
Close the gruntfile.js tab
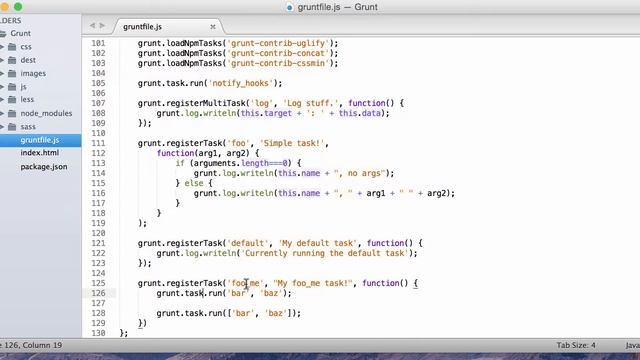pos(213,27)
